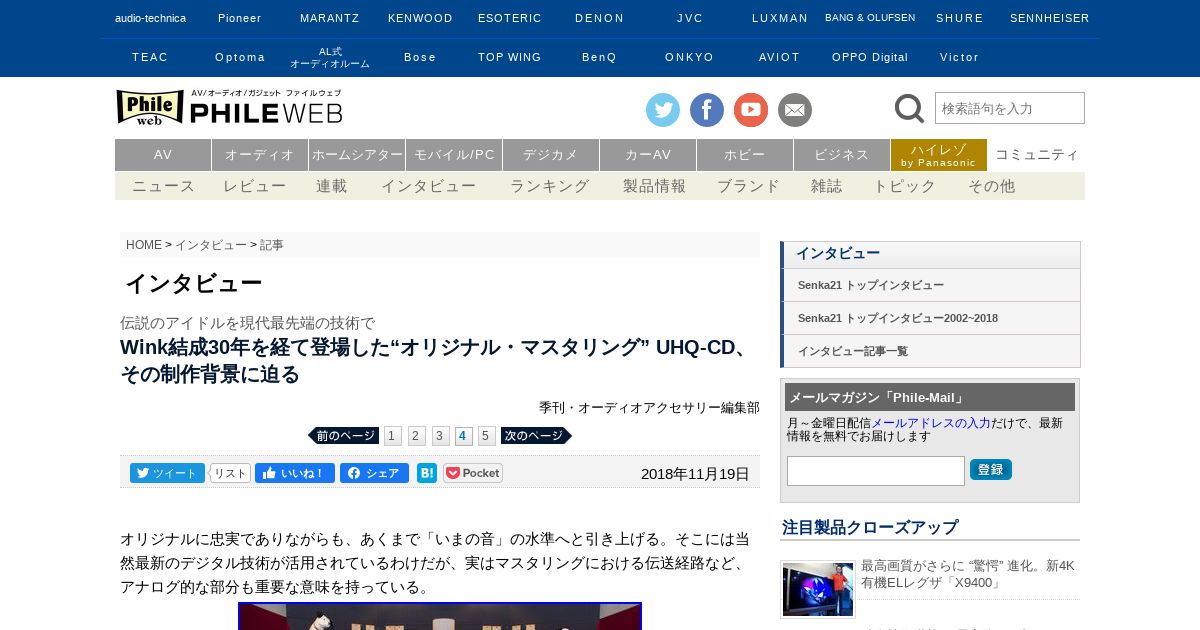Tweet this article with ツイート button

tap(167, 473)
